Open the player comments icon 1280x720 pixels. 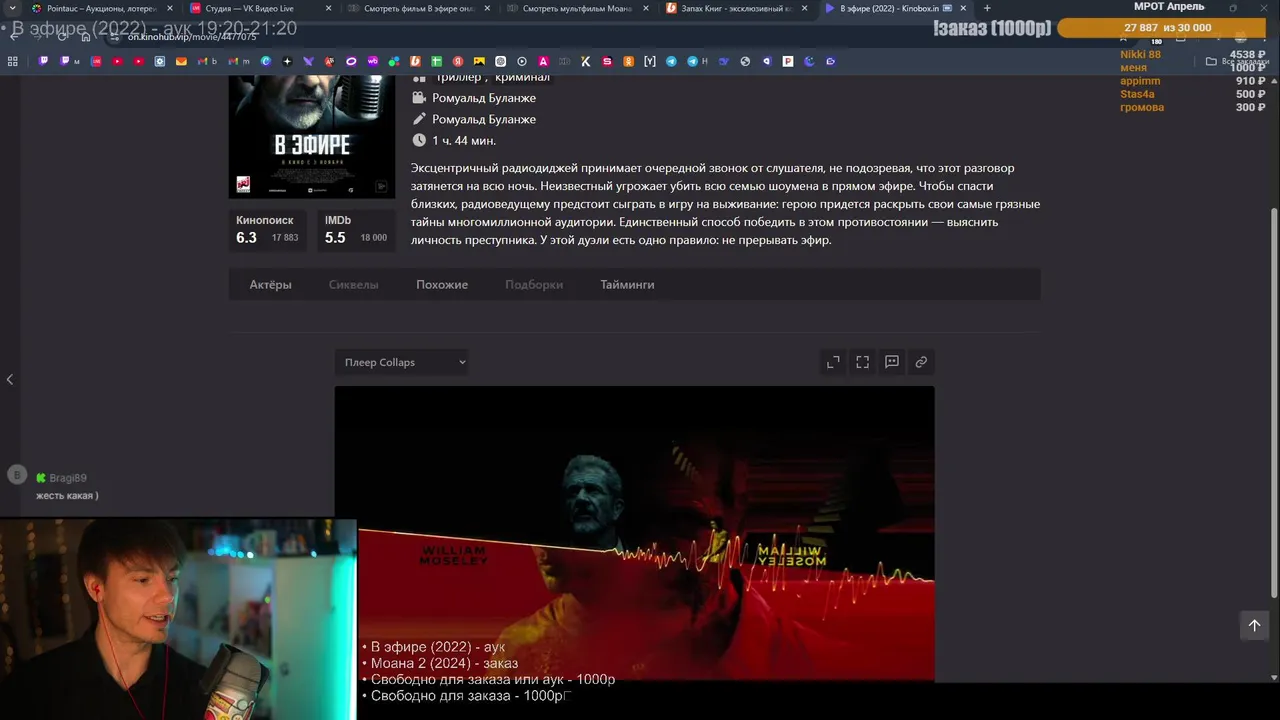(892, 362)
